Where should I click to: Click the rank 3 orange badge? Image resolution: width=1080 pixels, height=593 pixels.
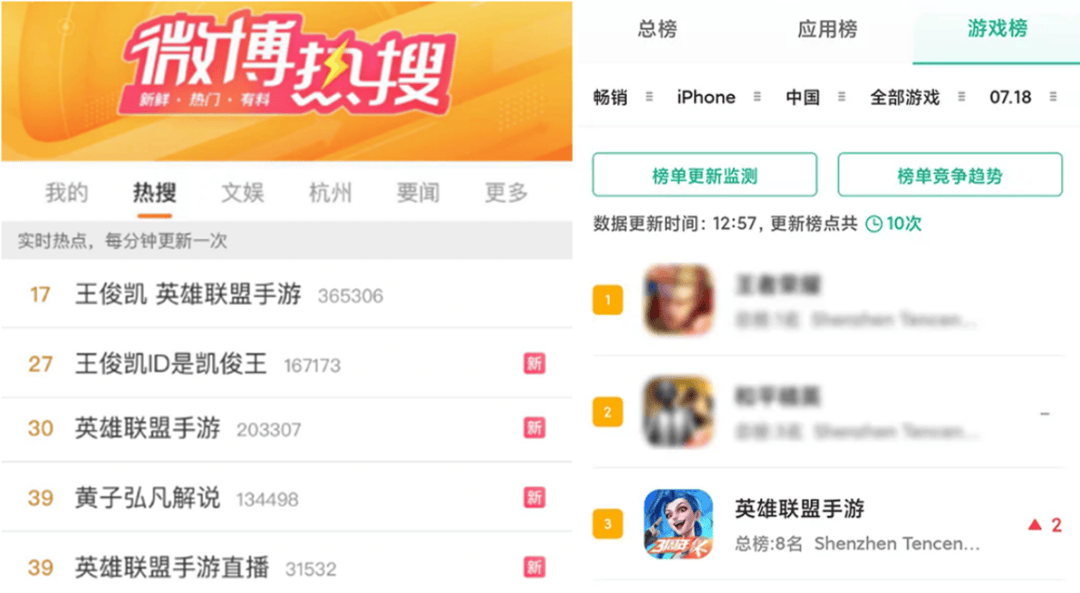pyautogui.click(x=608, y=524)
